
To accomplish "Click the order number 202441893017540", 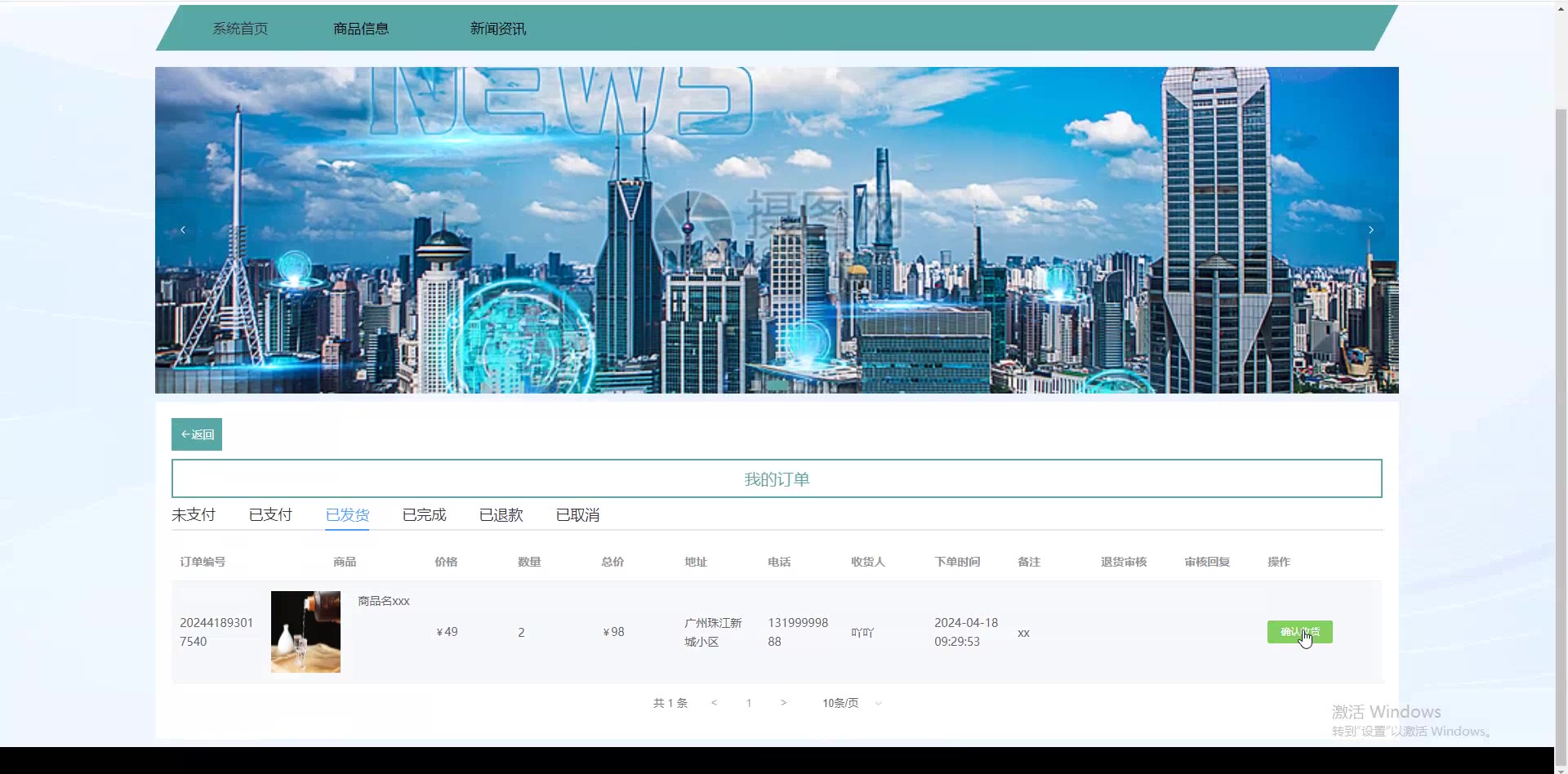I will [x=216, y=632].
